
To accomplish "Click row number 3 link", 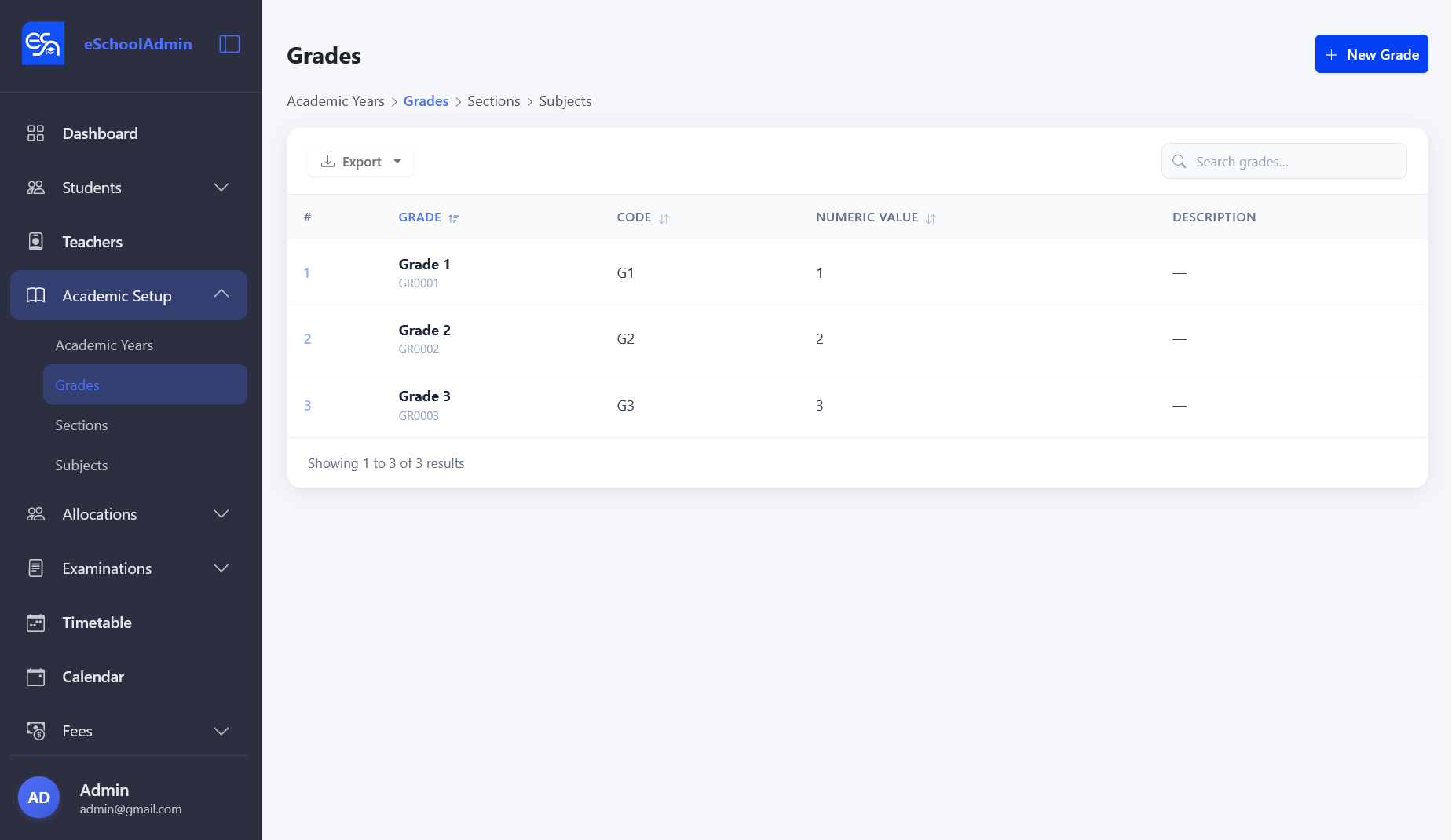I will point(308,406).
